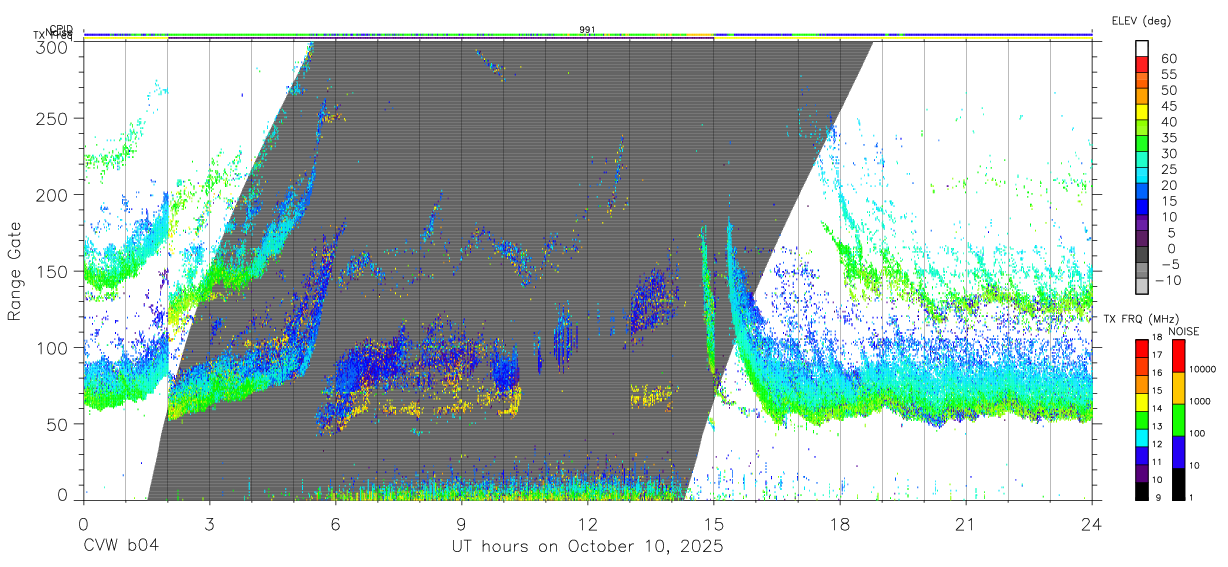The image size is (1228, 567).
Task: Click x-axis tick label '12'
Action: tap(587, 524)
